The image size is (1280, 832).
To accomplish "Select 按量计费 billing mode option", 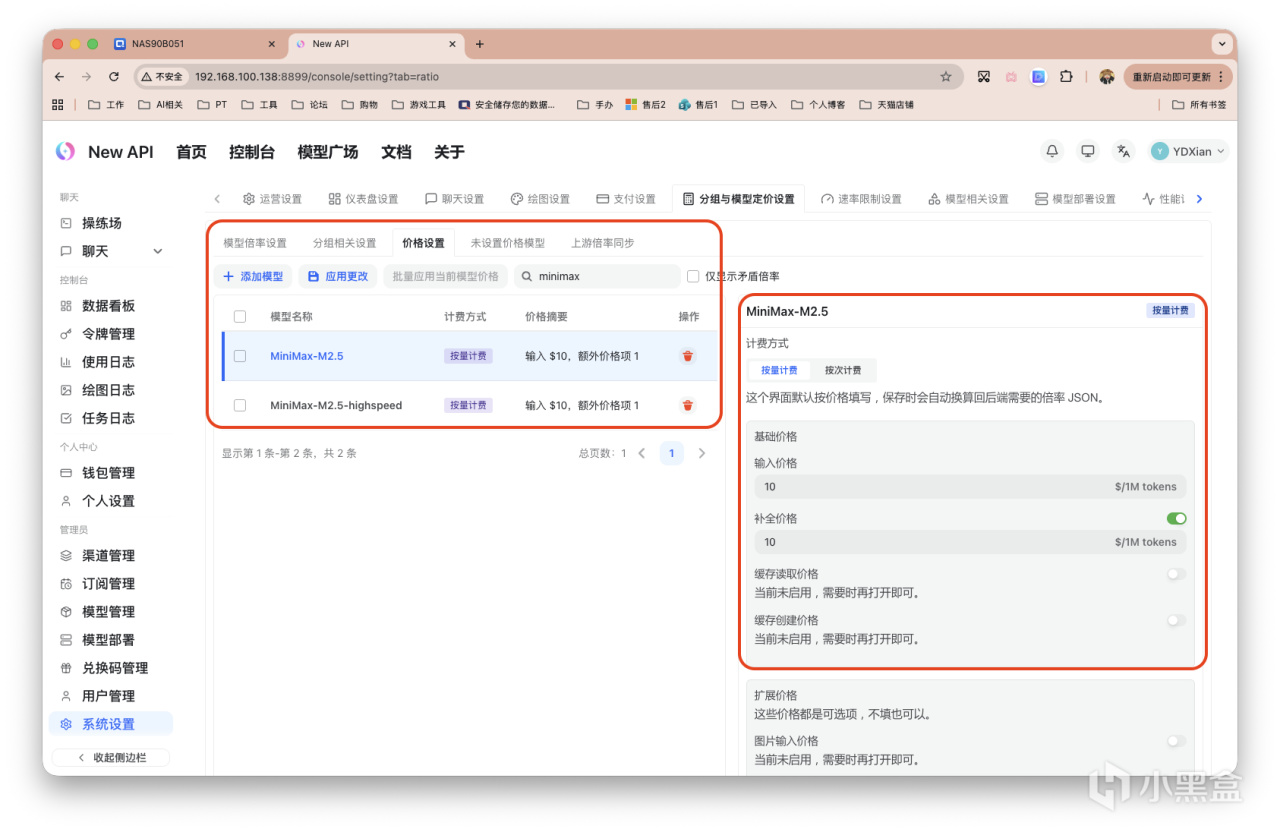I will [779, 370].
